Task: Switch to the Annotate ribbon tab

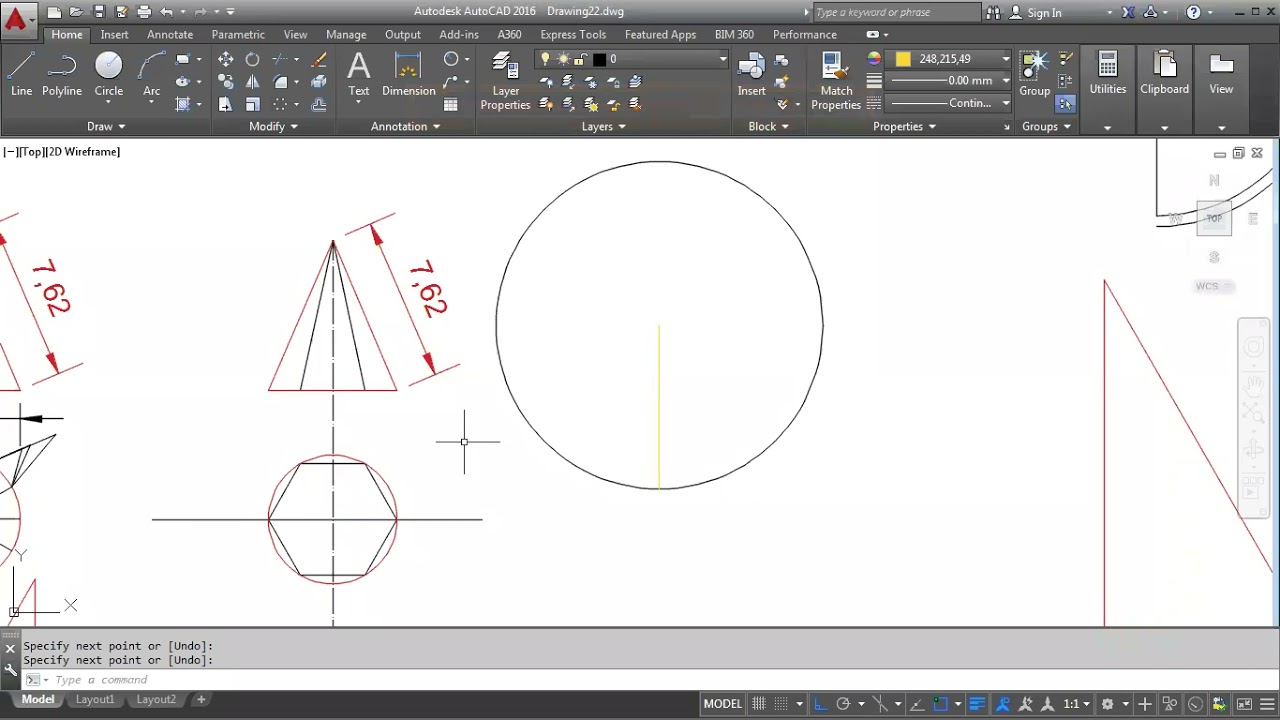Action: [170, 35]
